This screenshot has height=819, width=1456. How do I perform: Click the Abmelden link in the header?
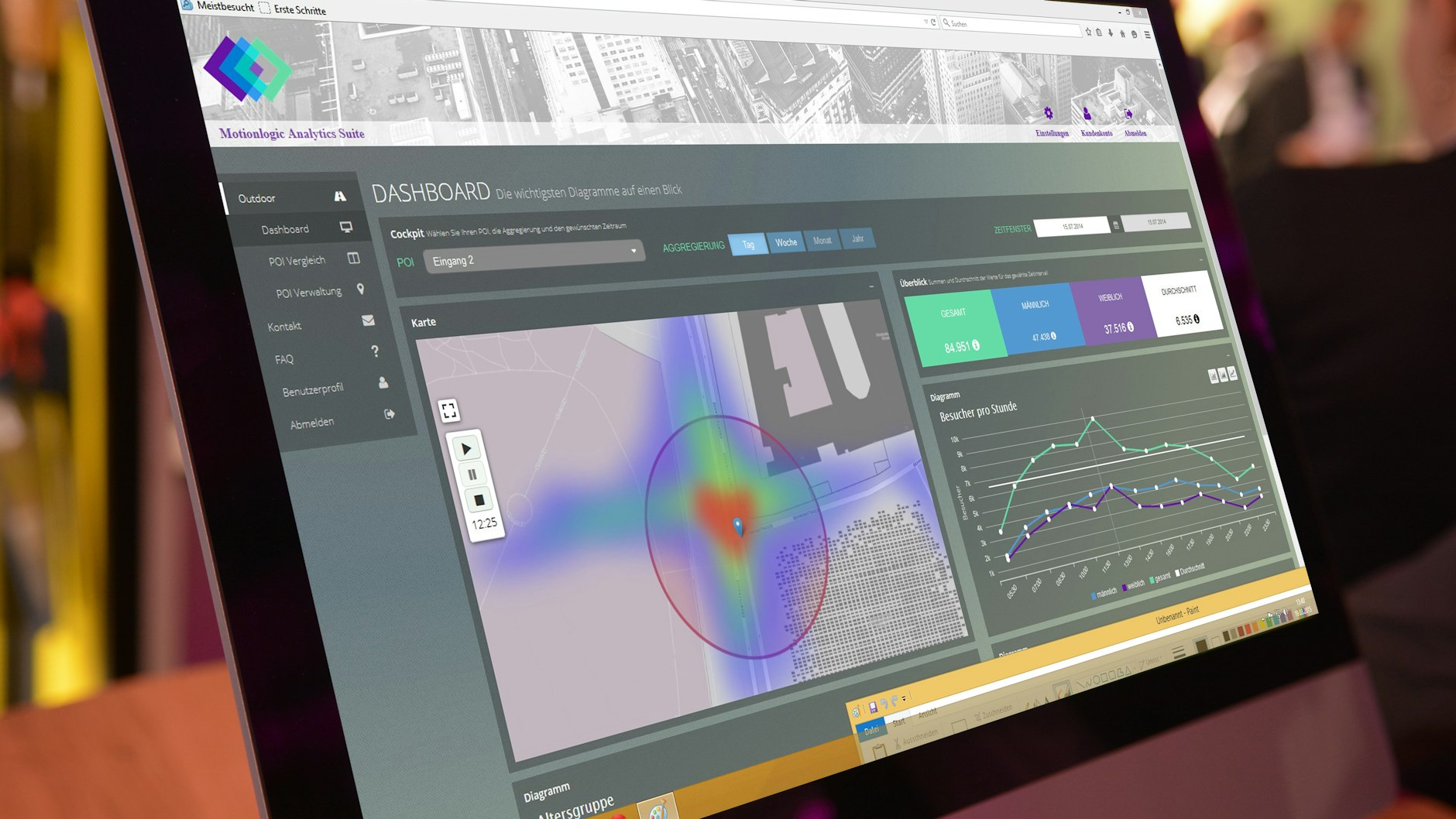[x=1135, y=133]
